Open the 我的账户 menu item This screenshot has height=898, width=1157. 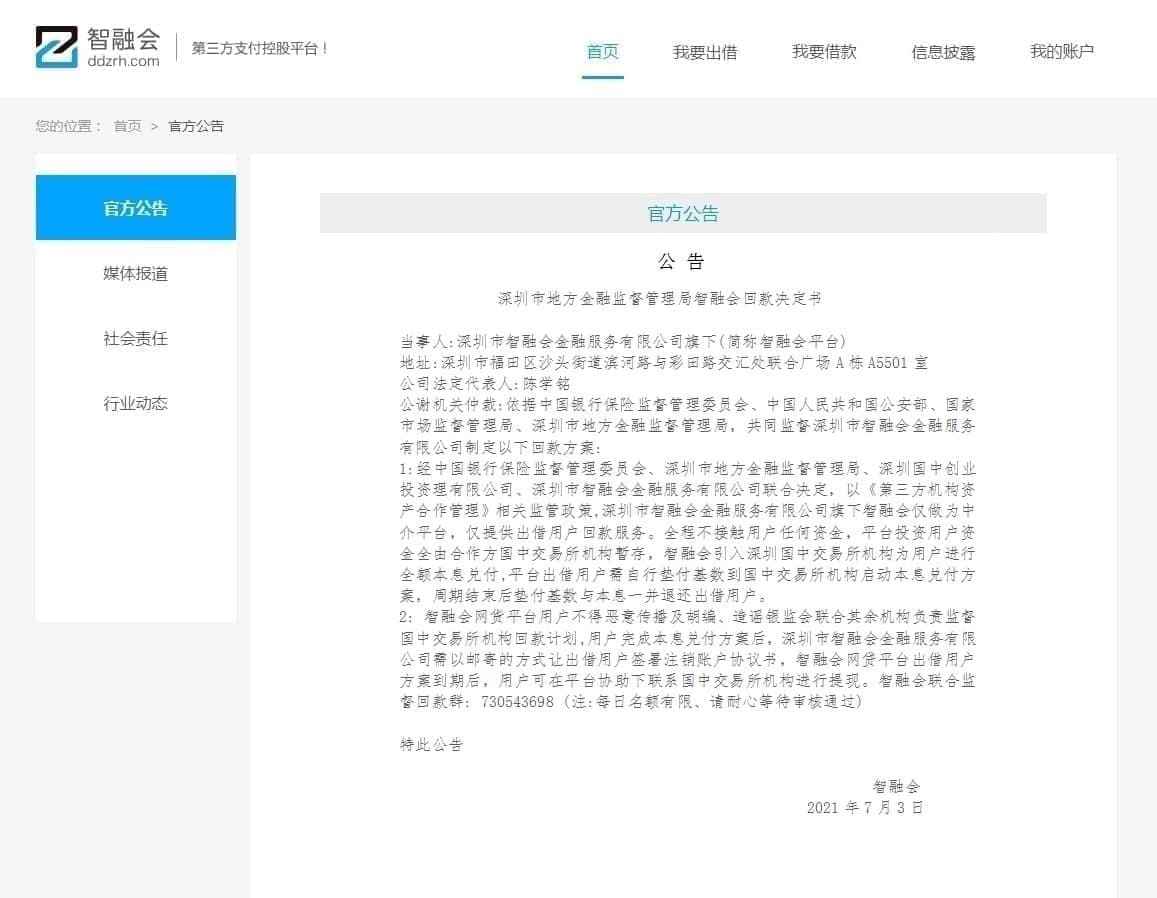(x=1062, y=52)
